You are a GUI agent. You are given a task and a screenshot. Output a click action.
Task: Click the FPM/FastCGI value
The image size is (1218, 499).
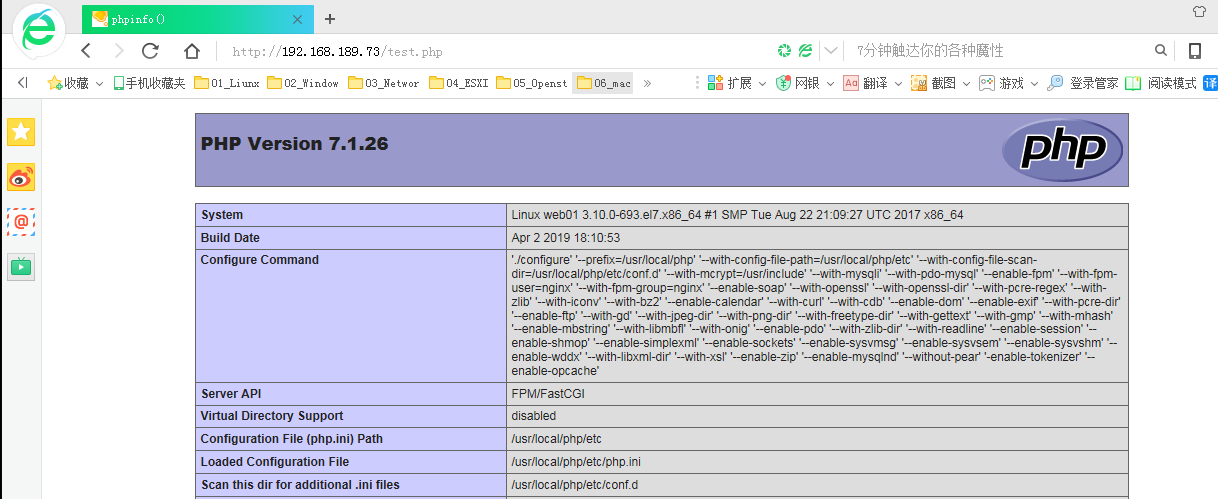[x=548, y=393]
